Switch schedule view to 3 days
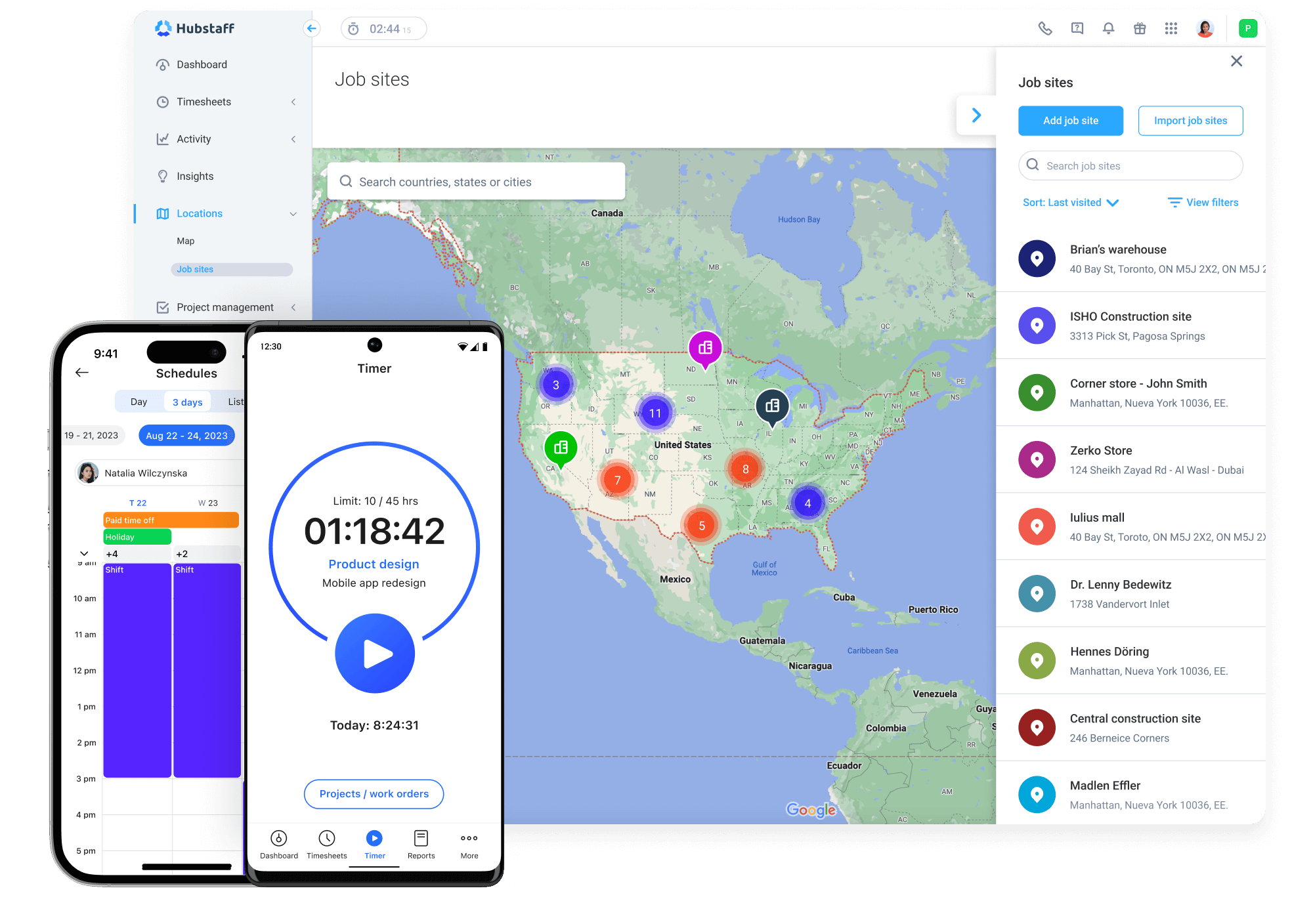 (187, 402)
